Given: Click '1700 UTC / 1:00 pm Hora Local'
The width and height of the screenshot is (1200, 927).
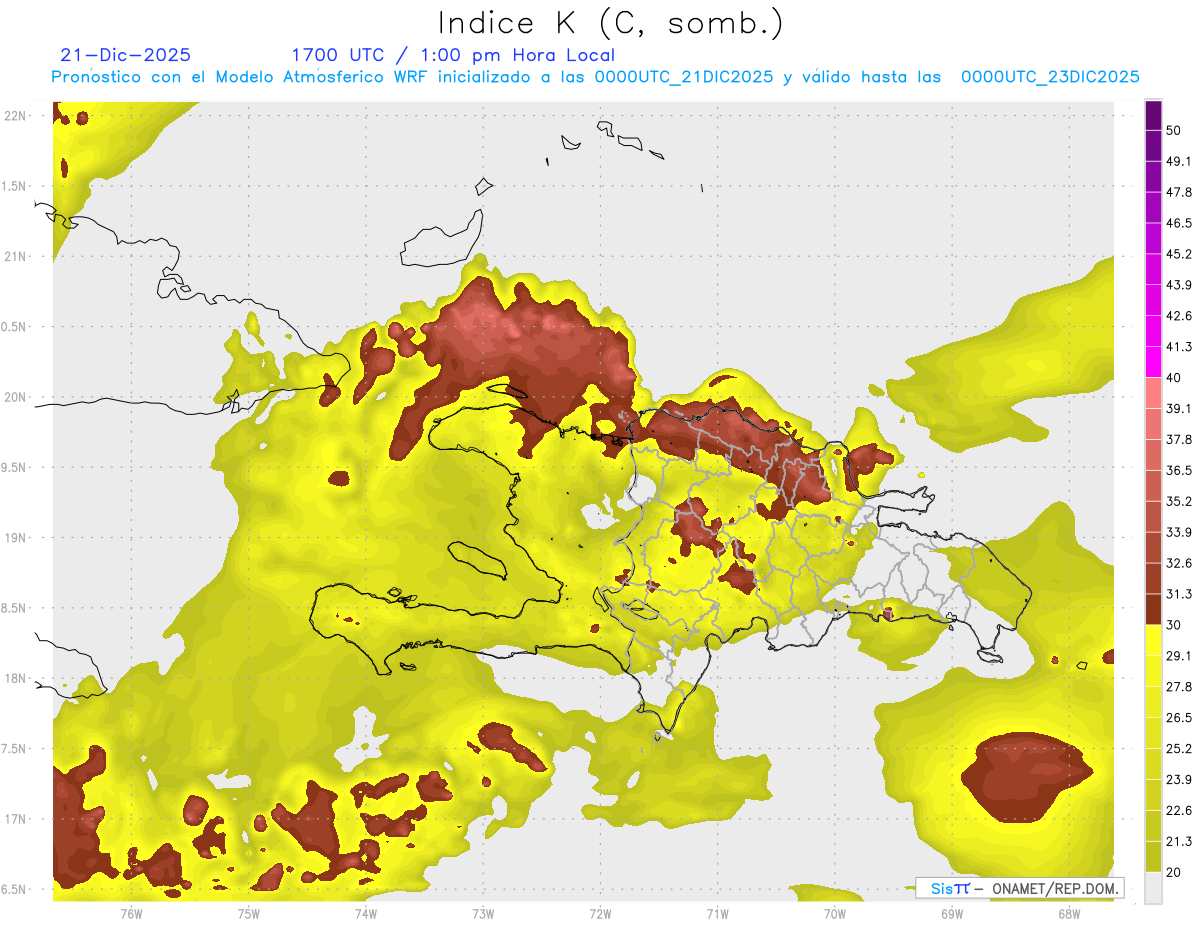Looking at the screenshot, I should tap(453, 55).
